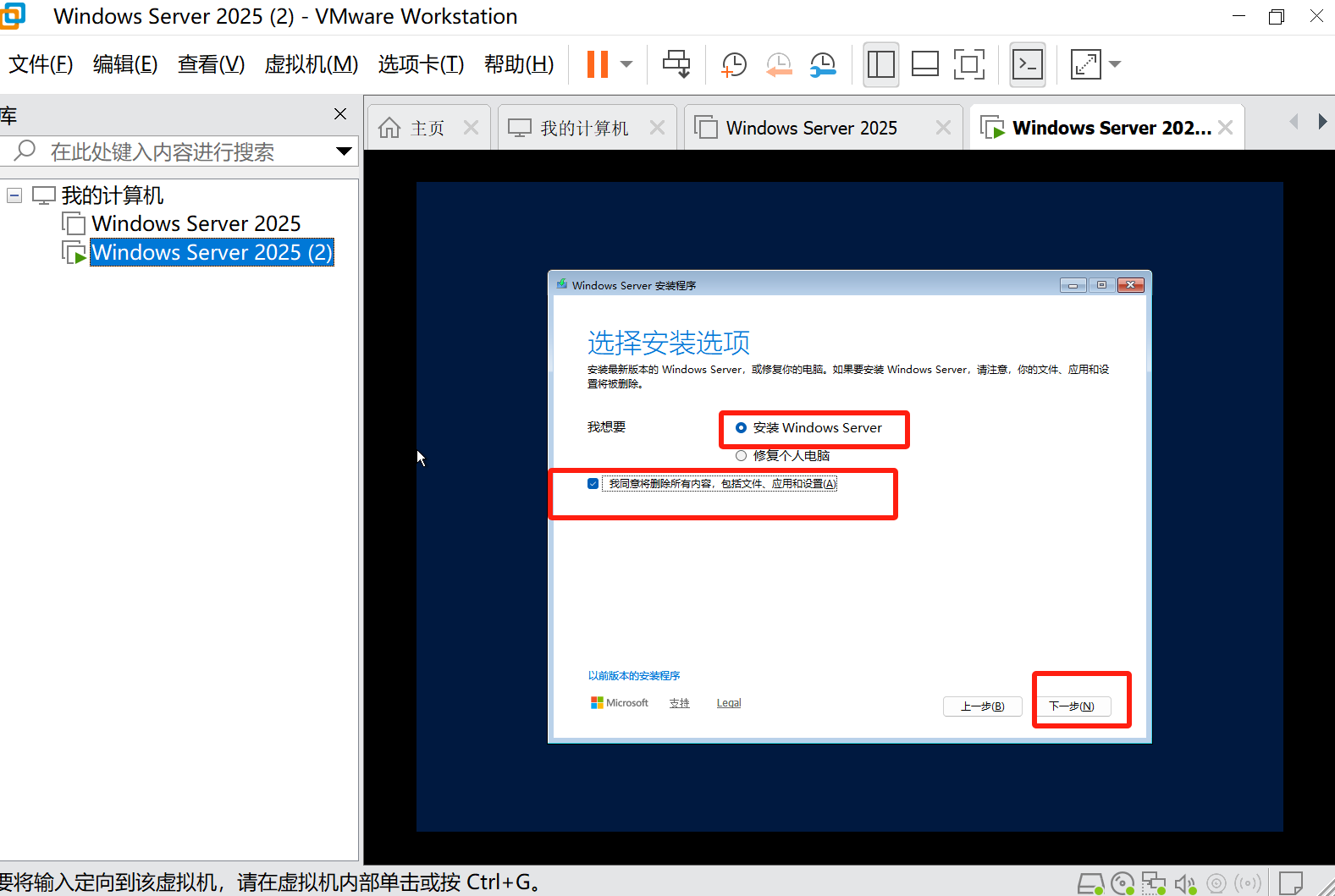Open the snapshot manager icon
The height and width of the screenshot is (896, 1335).
pyautogui.click(x=822, y=64)
